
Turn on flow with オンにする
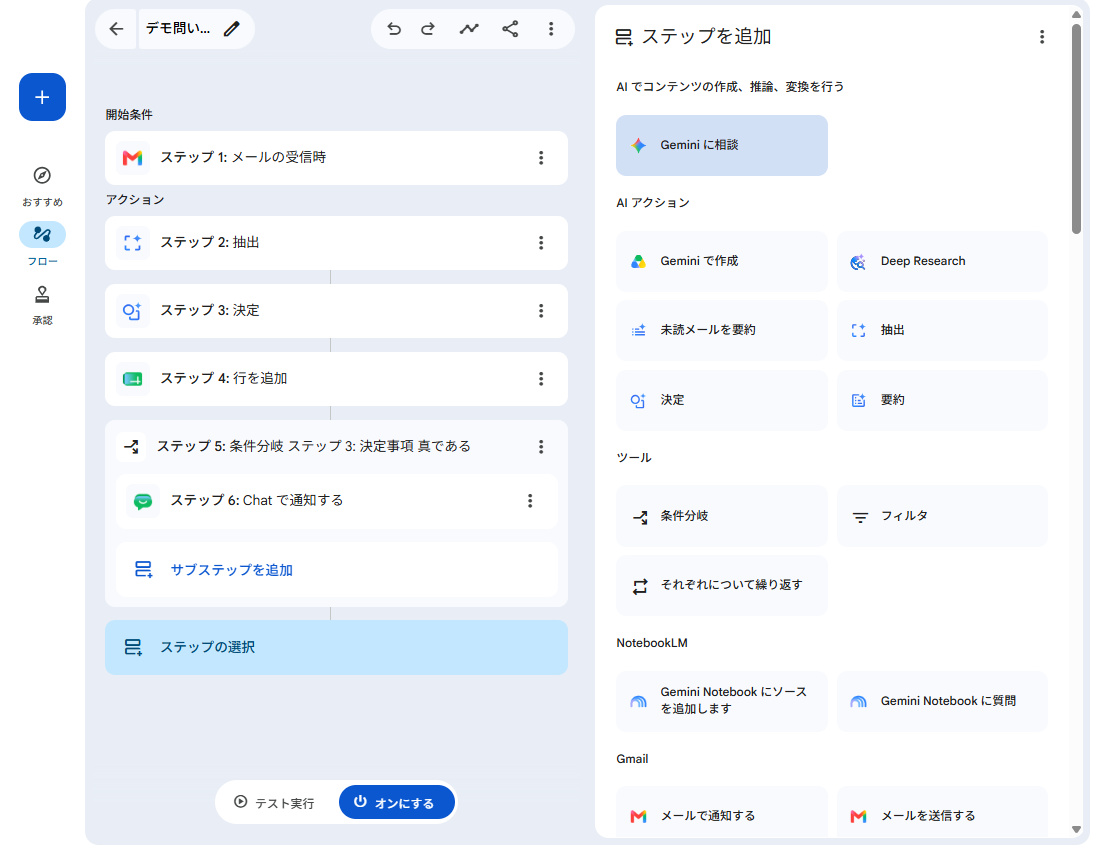[396, 803]
